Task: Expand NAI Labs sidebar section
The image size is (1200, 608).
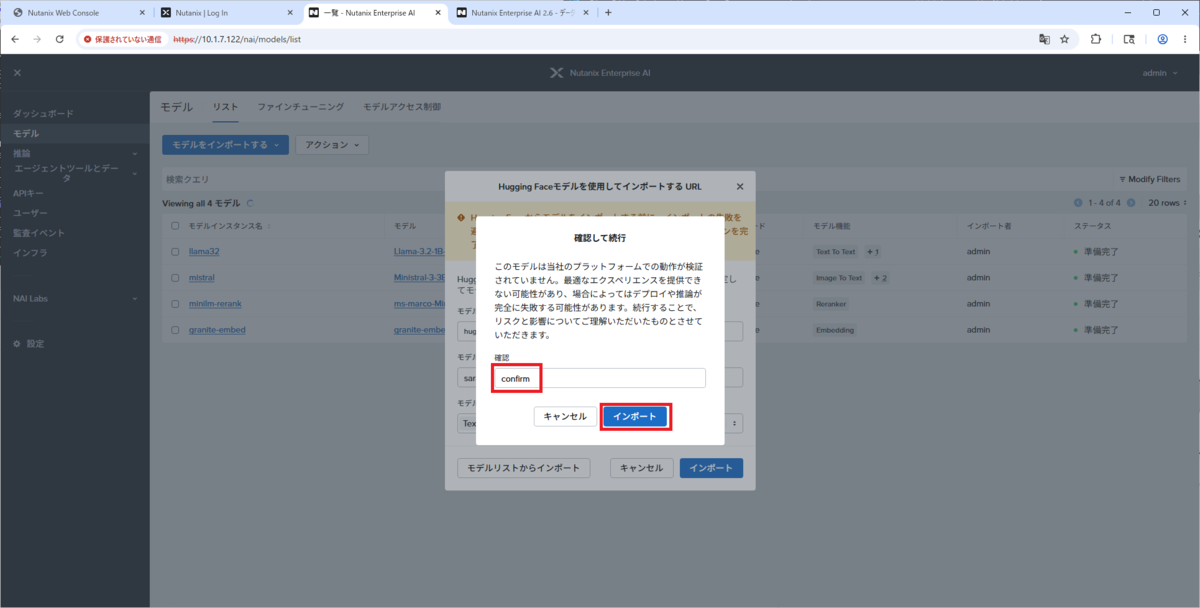Action: coord(75,298)
